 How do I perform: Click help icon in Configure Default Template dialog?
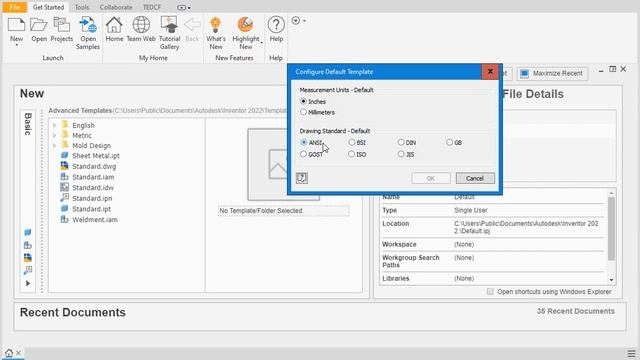pyautogui.click(x=302, y=178)
